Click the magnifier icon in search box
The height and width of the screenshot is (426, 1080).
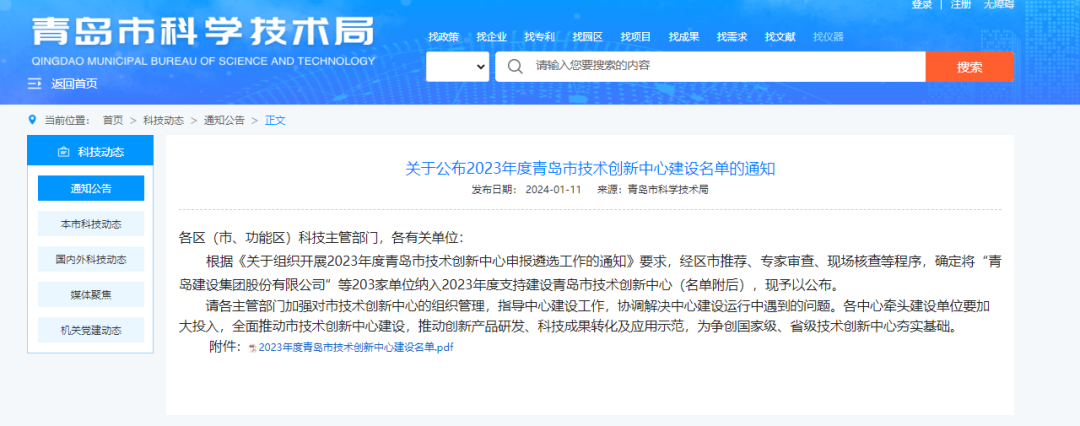[x=515, y=67]
